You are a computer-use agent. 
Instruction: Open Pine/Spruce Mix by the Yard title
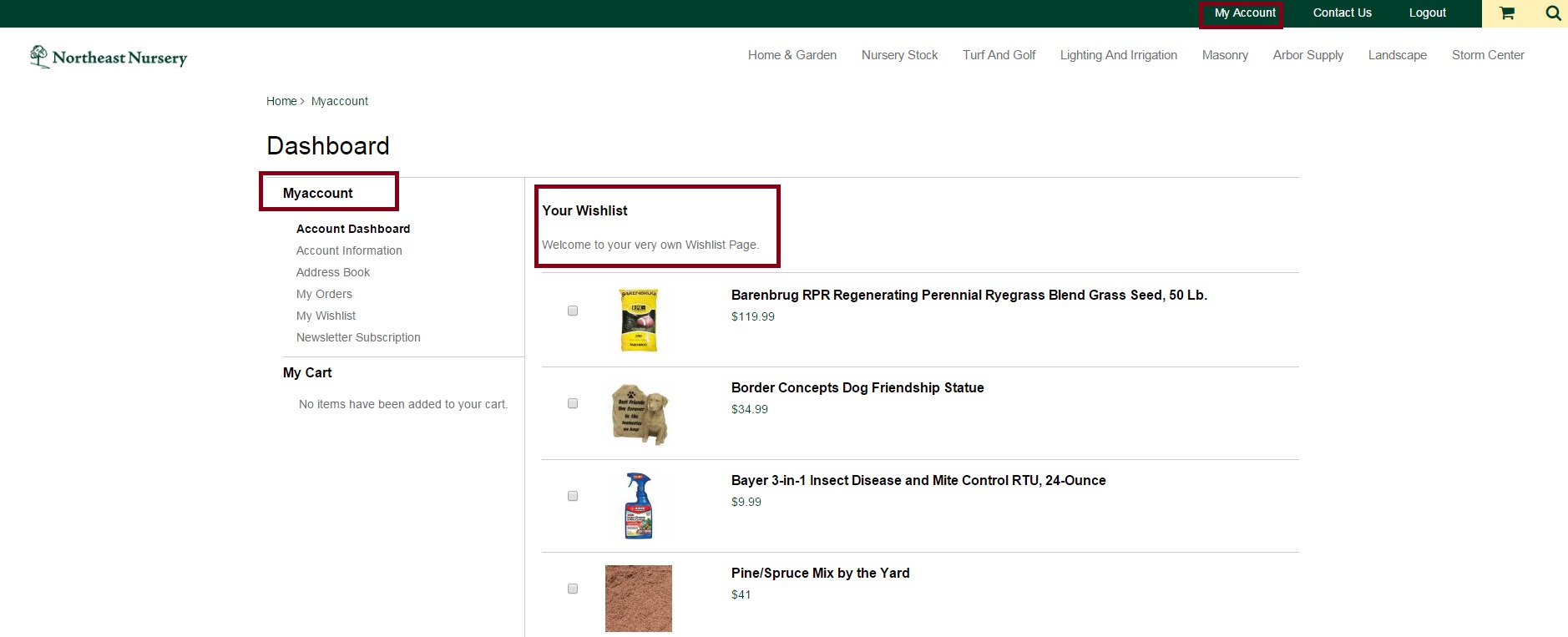(821, 573)
